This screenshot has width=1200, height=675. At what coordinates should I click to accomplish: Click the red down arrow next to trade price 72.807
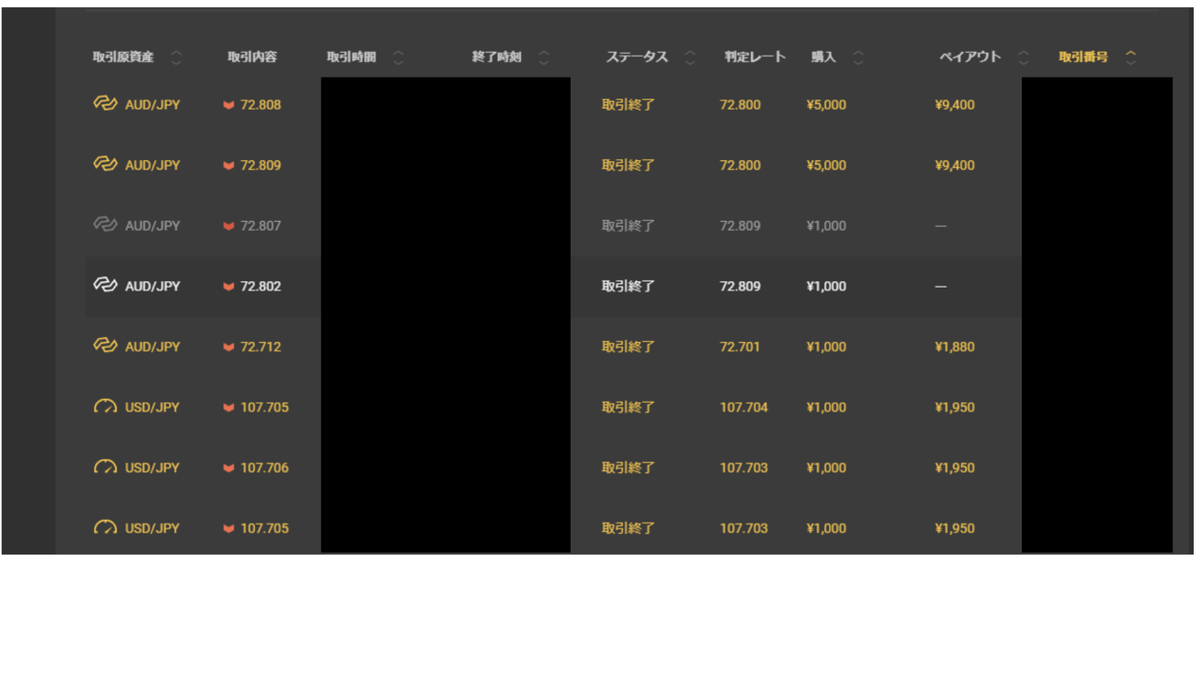[x=229, y=226]
